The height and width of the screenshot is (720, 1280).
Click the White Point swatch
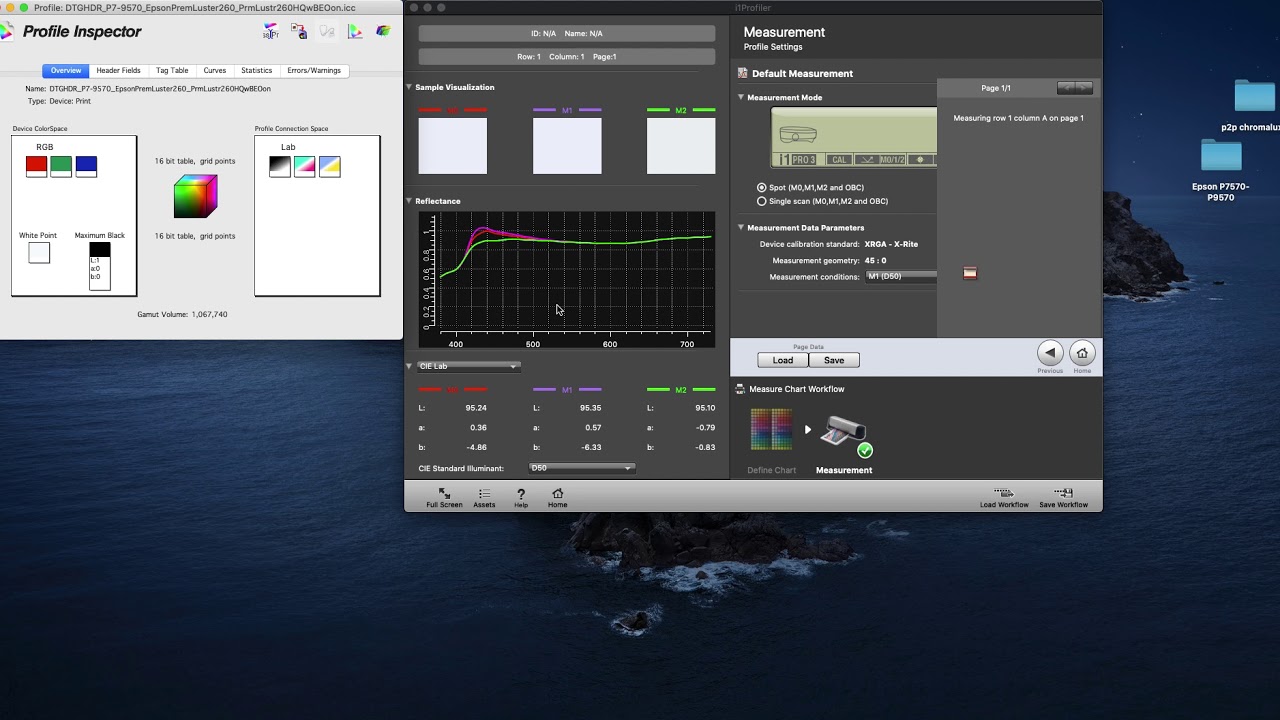tap(39, 253)
